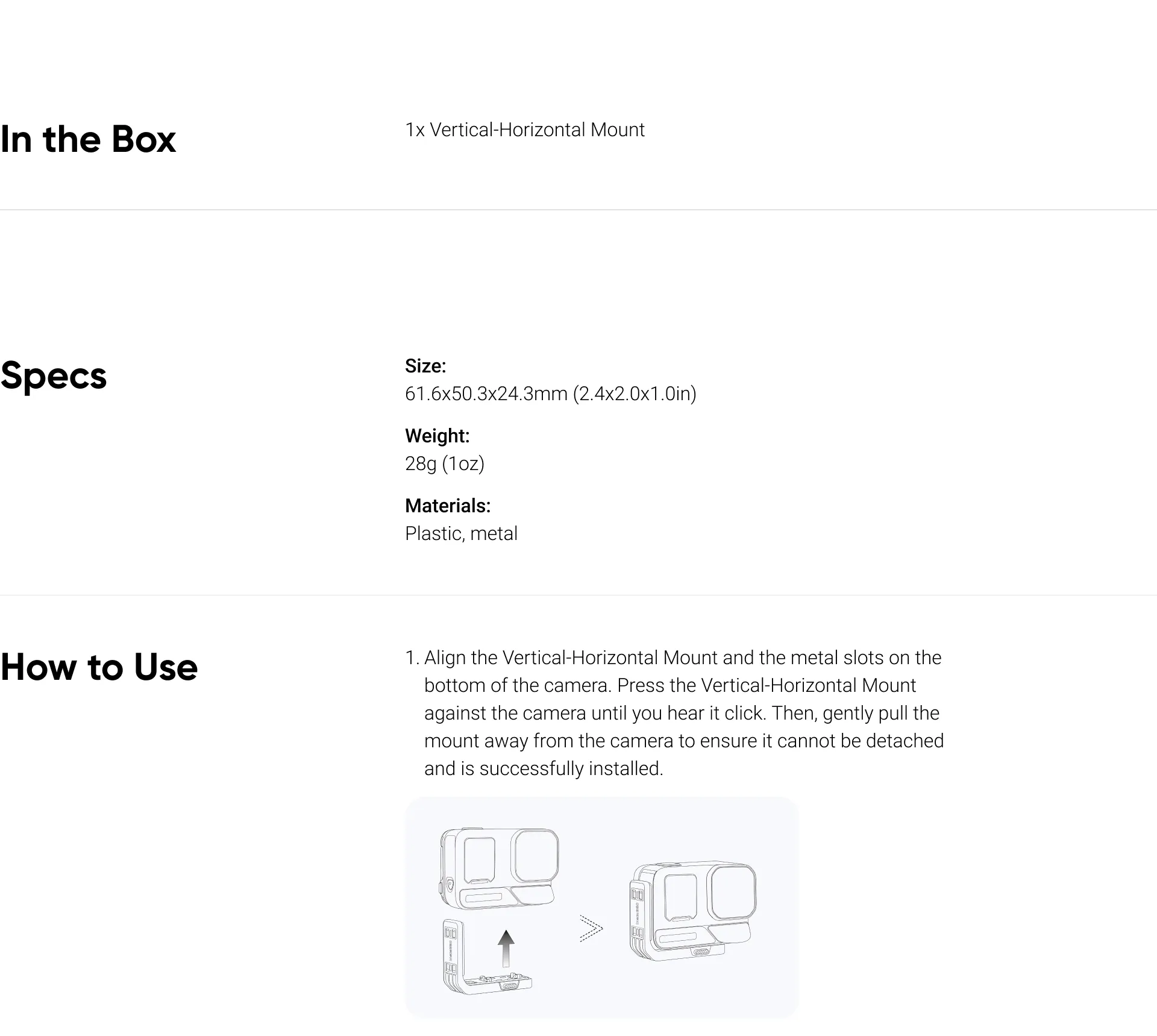Click the "28g (1oz)" weight value
Image resolution: width=1157 pixels, height=1036 pixels.
444,463
